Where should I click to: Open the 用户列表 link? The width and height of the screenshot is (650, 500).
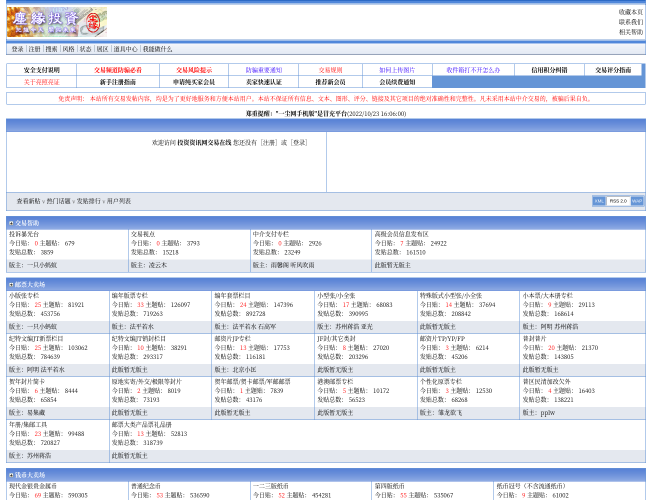118,201
